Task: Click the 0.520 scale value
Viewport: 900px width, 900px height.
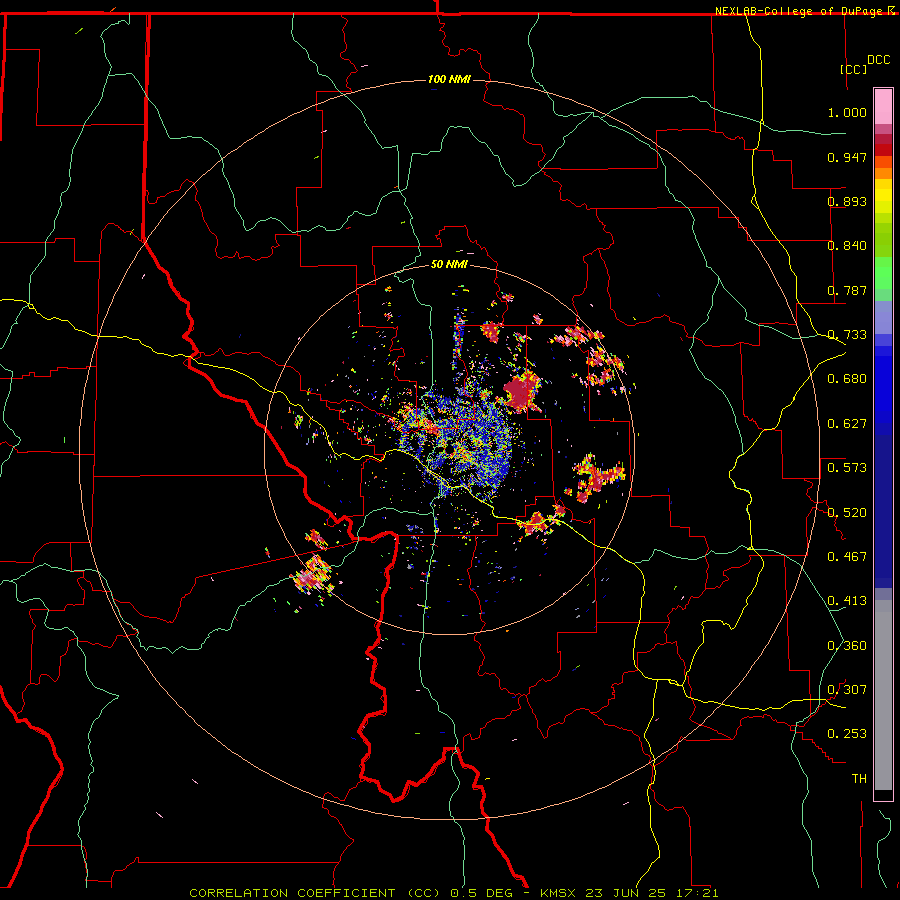Action: pyautogui.click(x=847, y=513)
